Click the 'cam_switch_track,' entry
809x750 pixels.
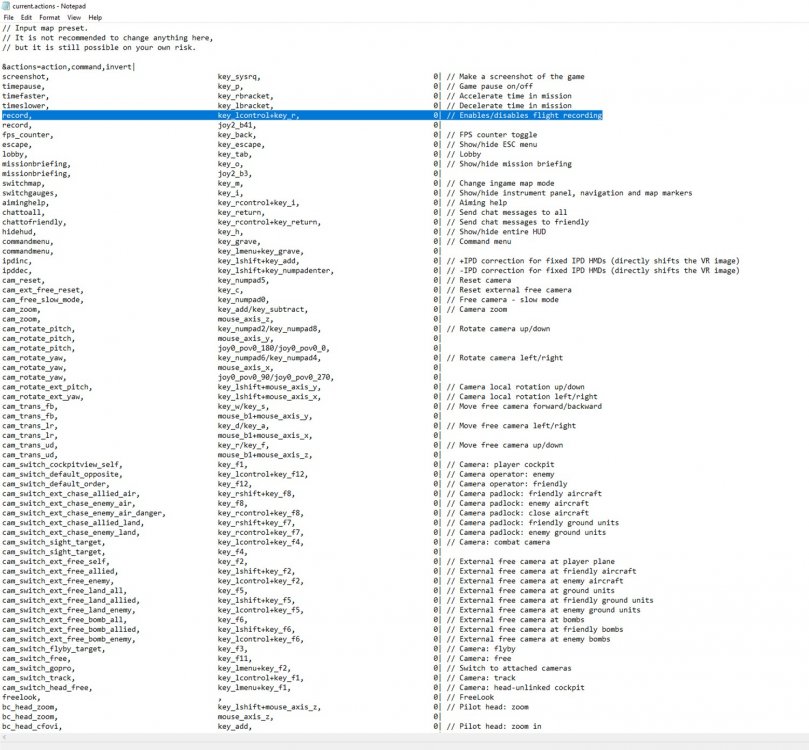coord(39,678)
